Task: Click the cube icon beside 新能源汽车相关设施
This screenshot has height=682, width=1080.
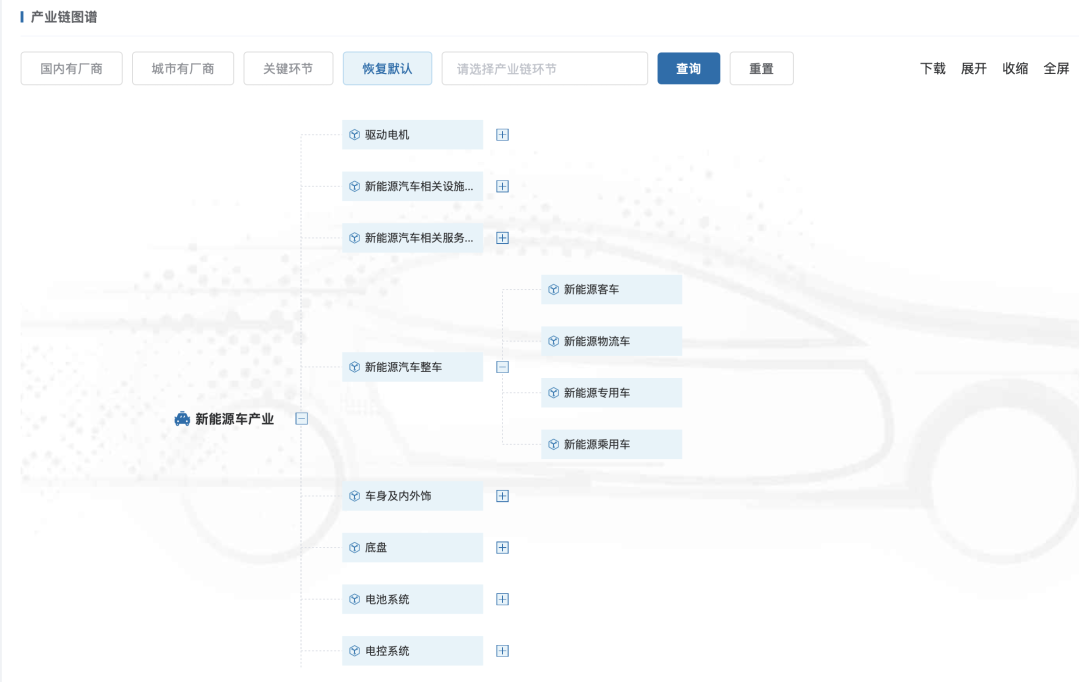Action: [x=354, y=187]
